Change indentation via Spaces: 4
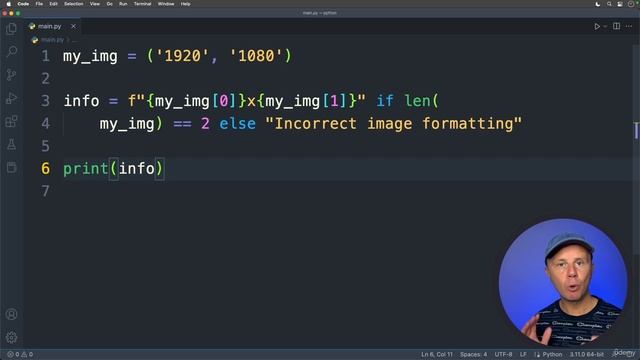640x360 pixels. [473, 354]
